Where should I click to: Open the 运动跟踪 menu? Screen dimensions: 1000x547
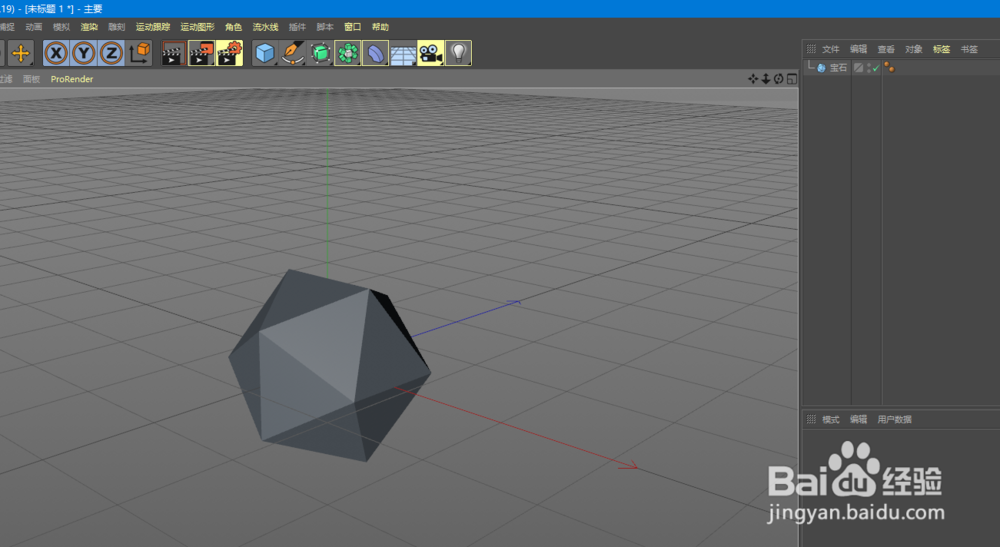click(153, 27)
